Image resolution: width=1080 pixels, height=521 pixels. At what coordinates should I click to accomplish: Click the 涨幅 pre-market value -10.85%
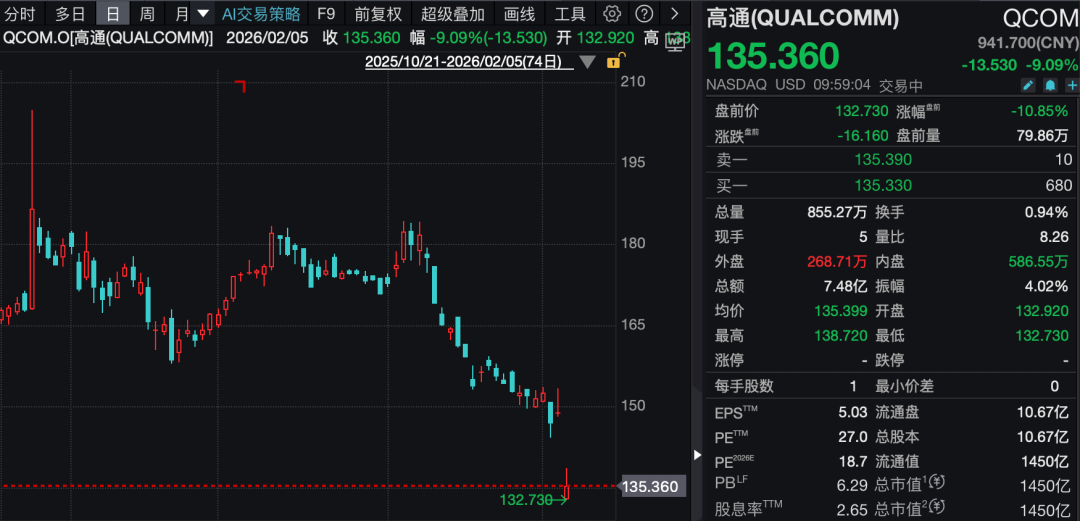pos(1040,110)
